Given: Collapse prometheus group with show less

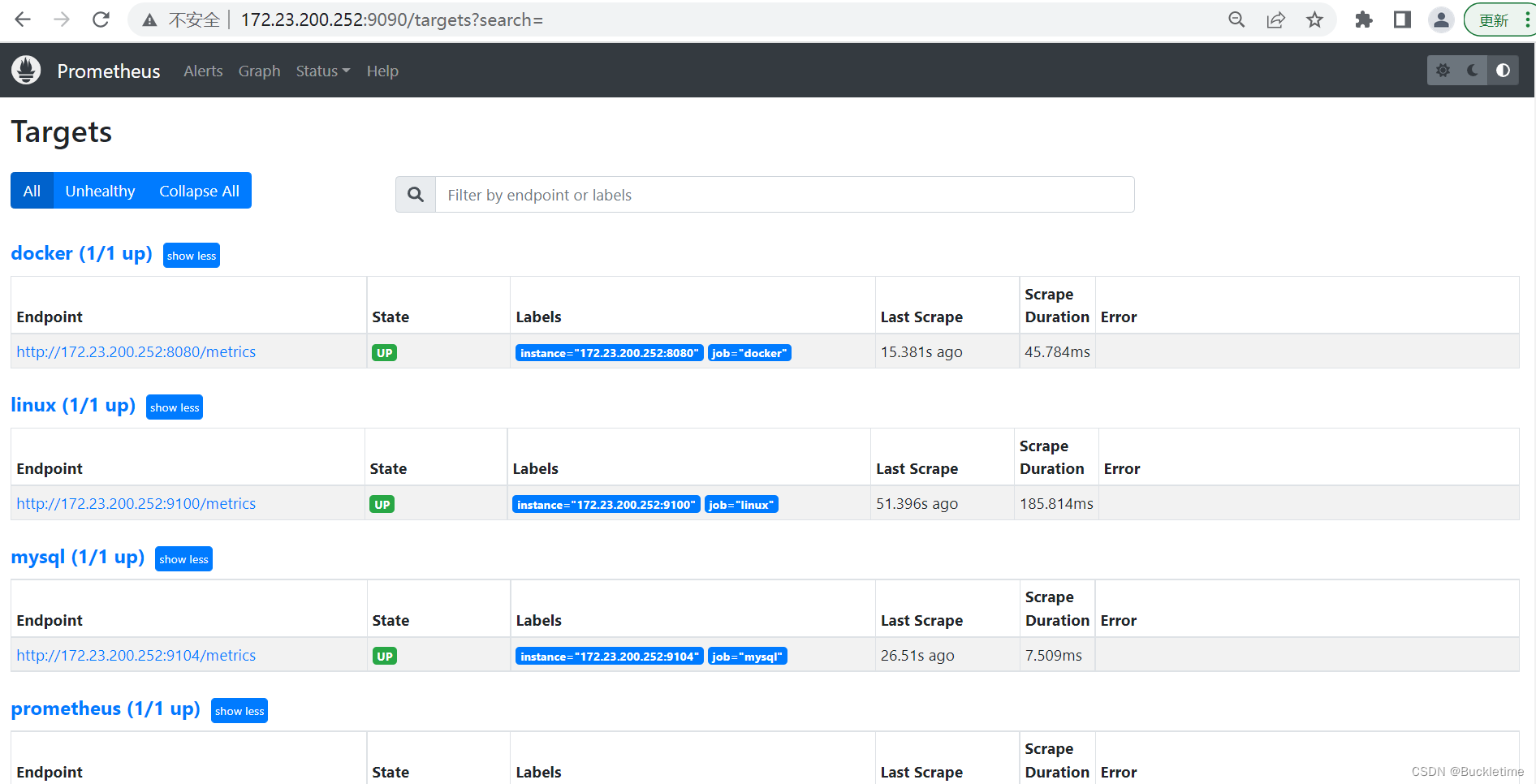Looking at the screenshot, I should click(x=239, y=711).
